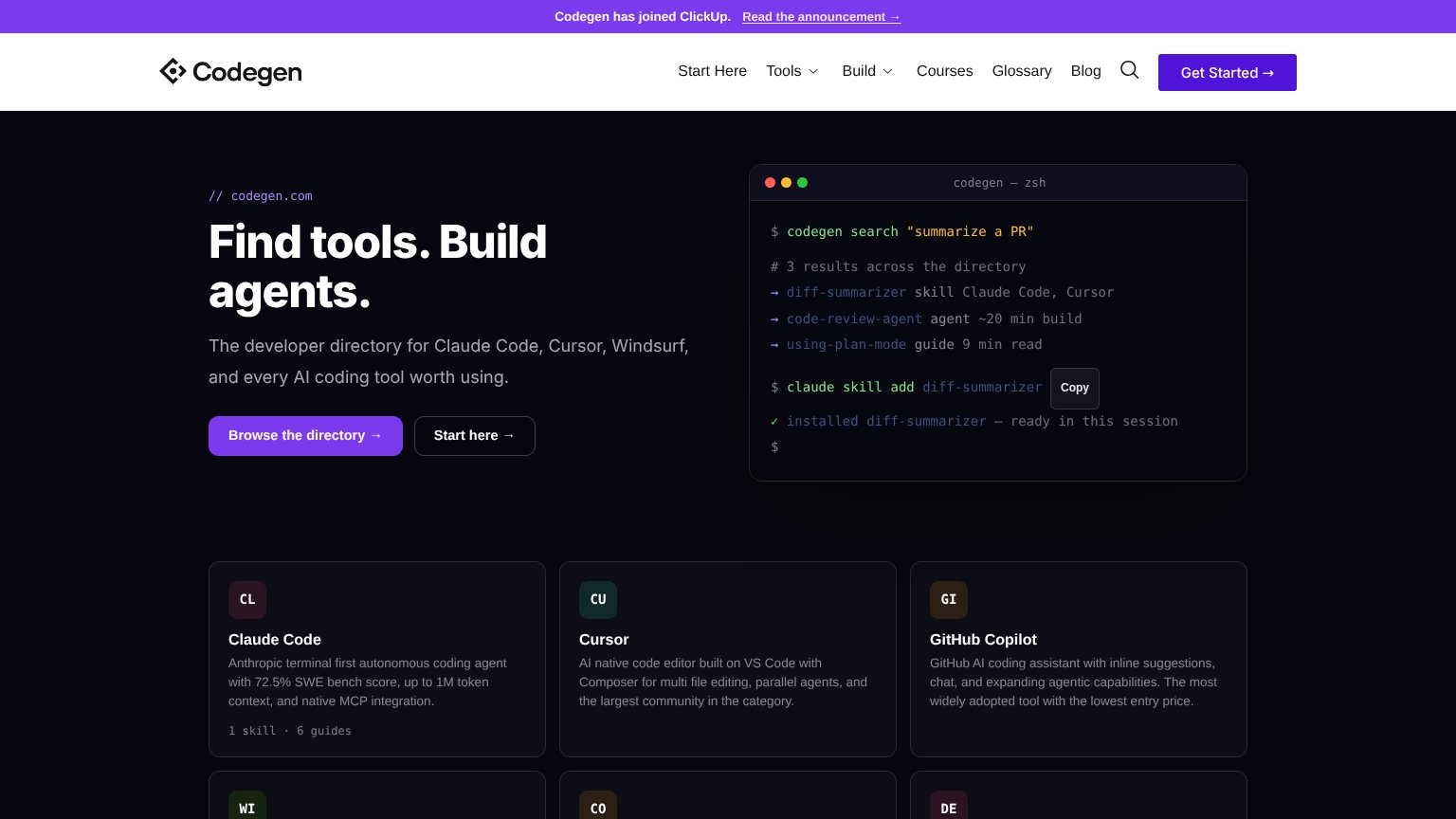Viewport: 1456px width, 819px height.
Task: Visit the Blog nav link
Action: pyautogui.click(x=1085, y=71)
